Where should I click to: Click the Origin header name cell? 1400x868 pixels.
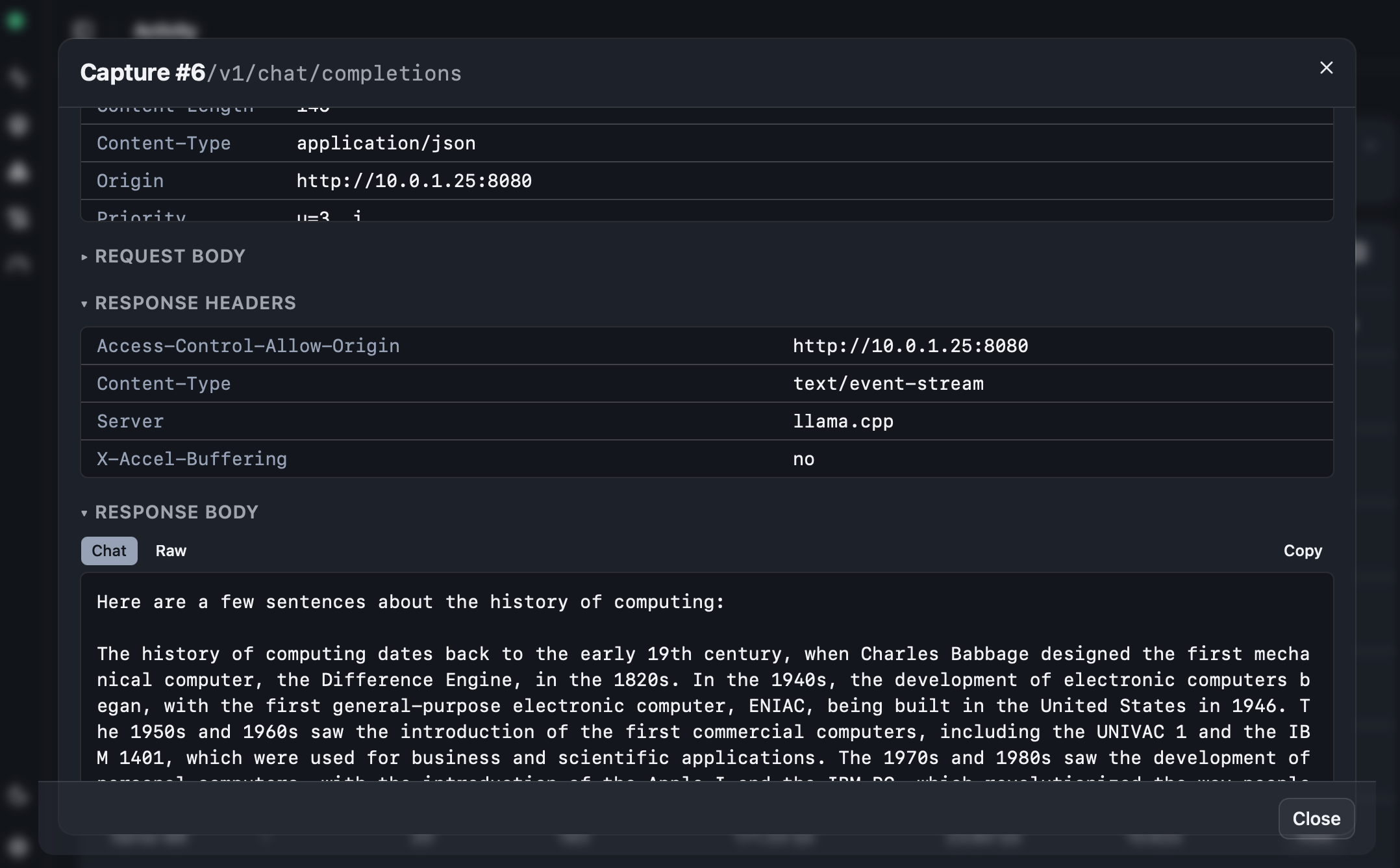pos(130,181)
